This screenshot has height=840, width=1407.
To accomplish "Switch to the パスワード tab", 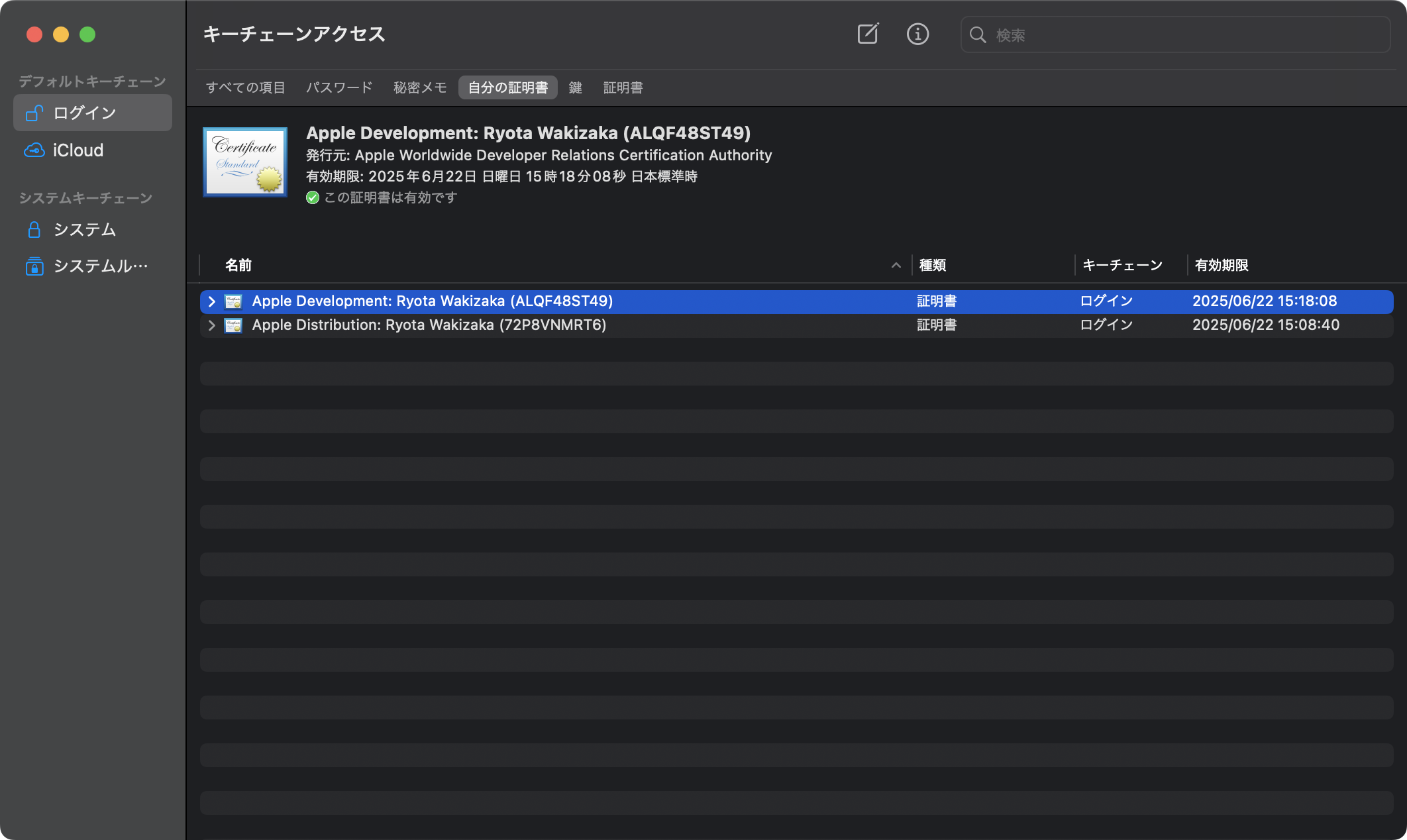I will [339, 87].
